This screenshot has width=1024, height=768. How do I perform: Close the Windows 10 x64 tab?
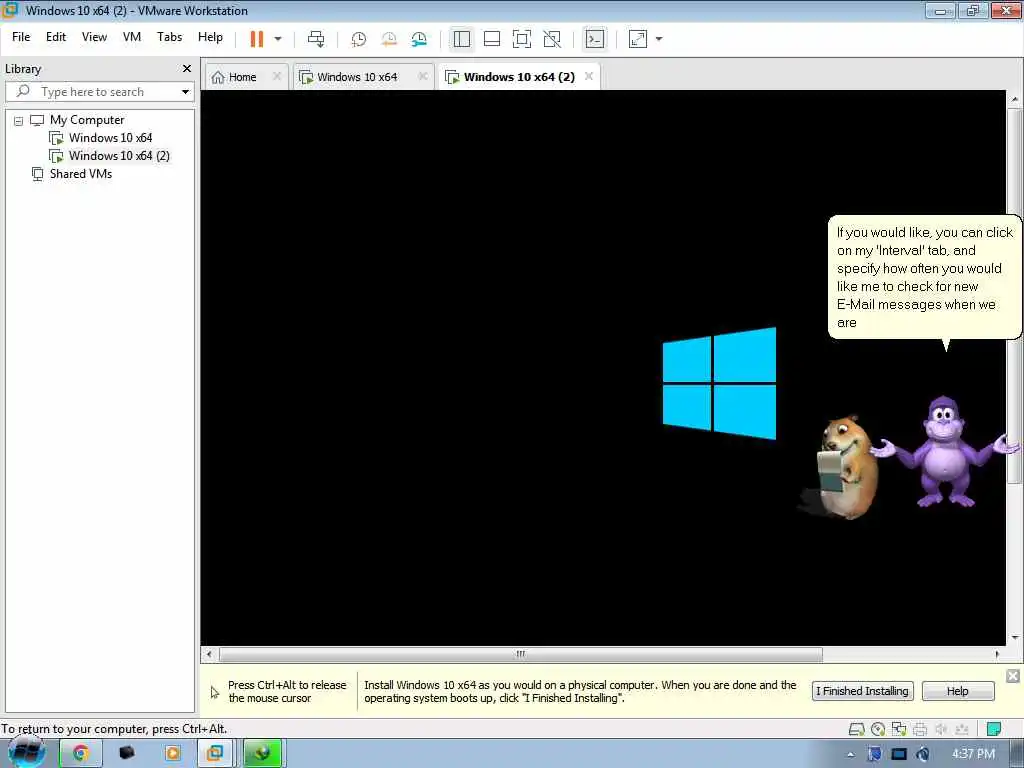(423, 76)
